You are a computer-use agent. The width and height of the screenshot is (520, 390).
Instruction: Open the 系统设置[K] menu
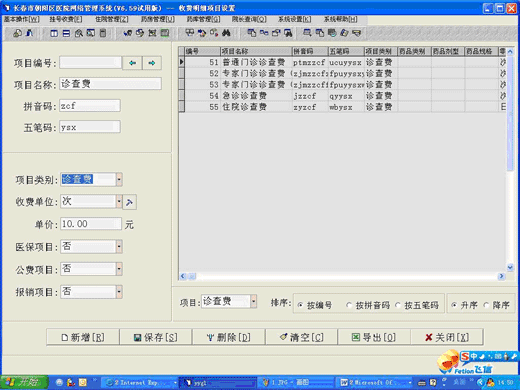[295, 19]
